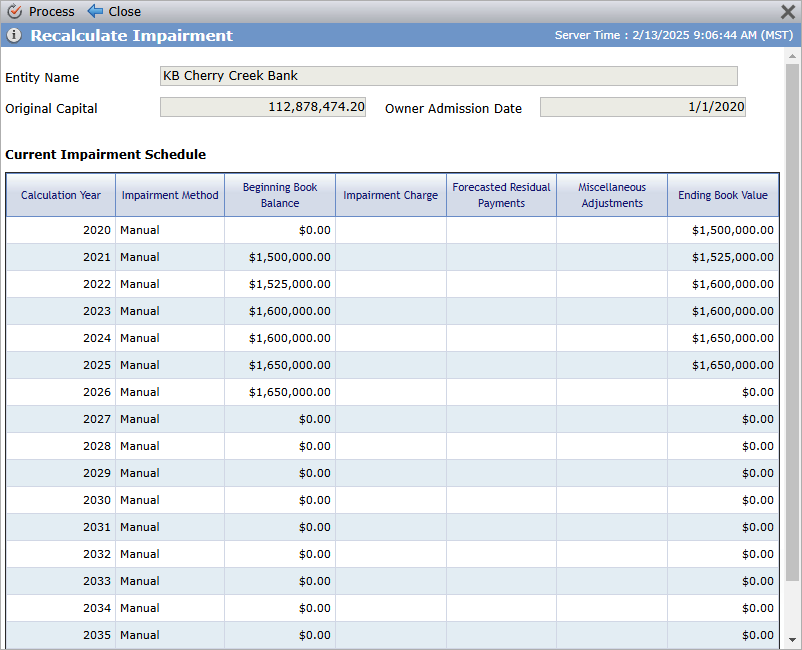Click the Recalculate Impairment title
Viewport: 802px width, 650px height.
(x=131, y=35)
